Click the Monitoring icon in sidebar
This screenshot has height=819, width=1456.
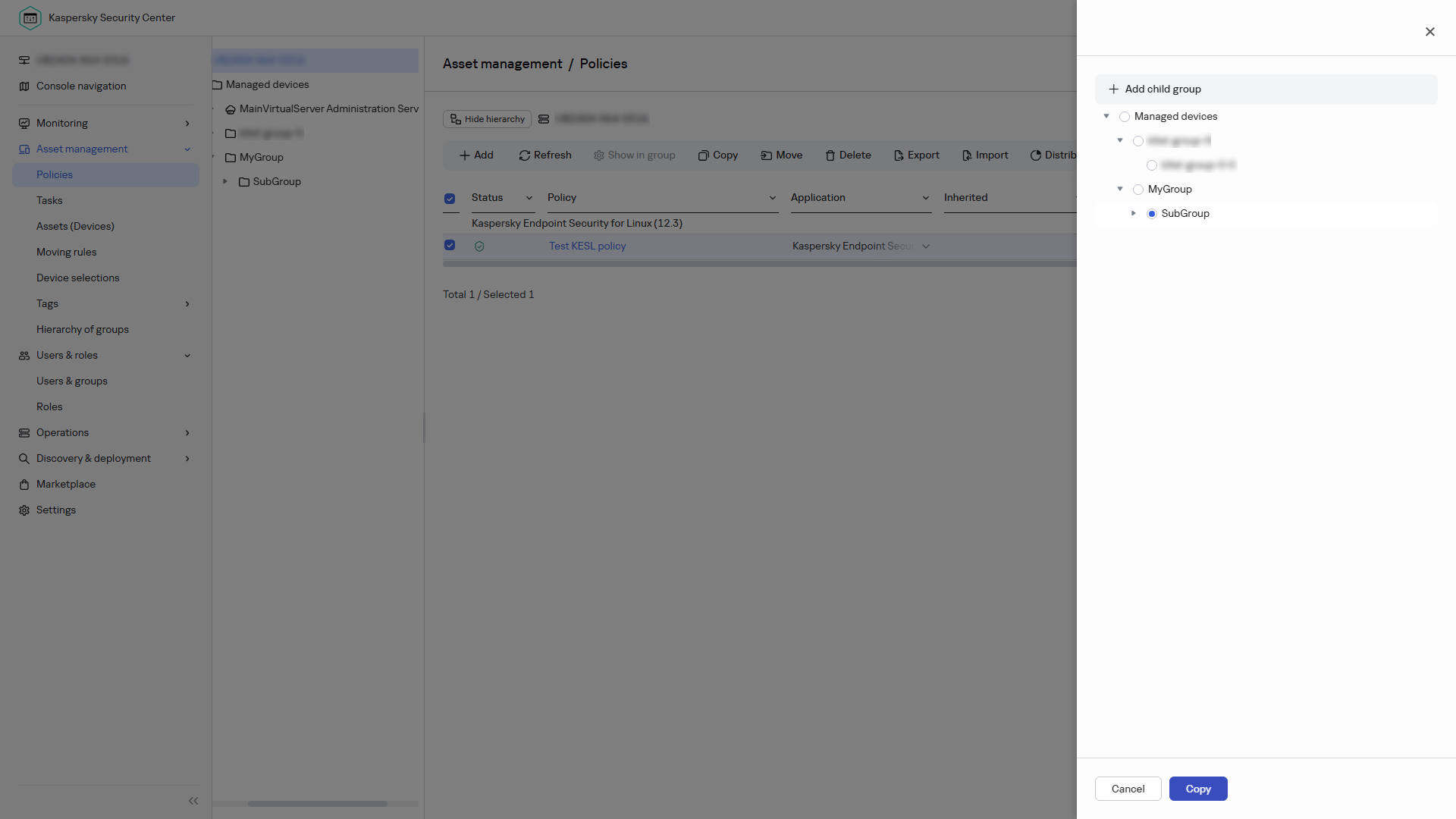tap(24, 124)
